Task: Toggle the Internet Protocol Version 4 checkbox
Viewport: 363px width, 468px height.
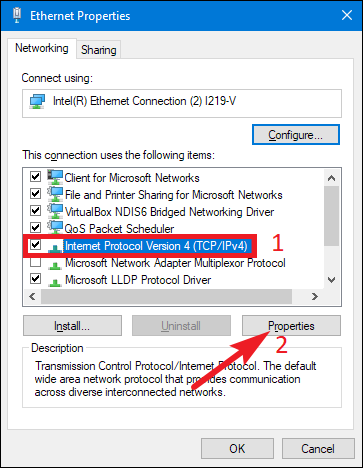Action: (x=35, y=245)
